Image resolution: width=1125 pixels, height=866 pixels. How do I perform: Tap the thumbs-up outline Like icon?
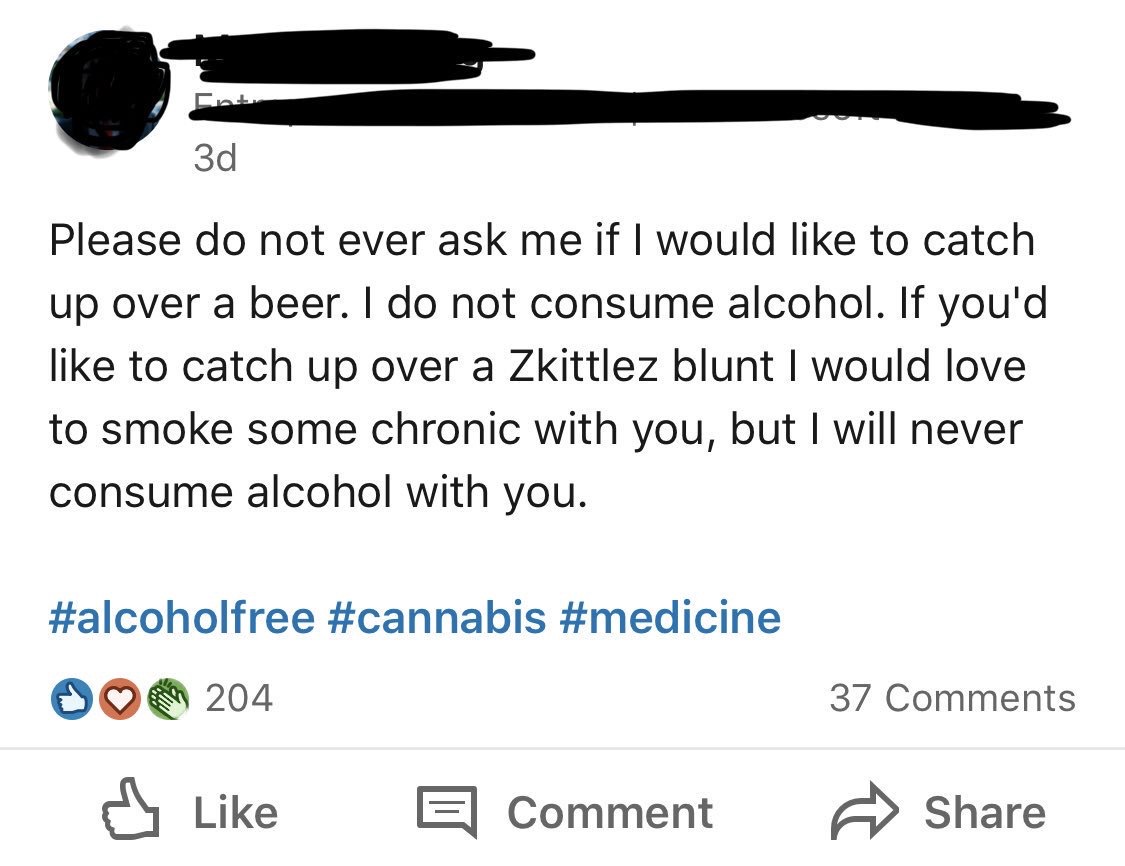[132, 813]
